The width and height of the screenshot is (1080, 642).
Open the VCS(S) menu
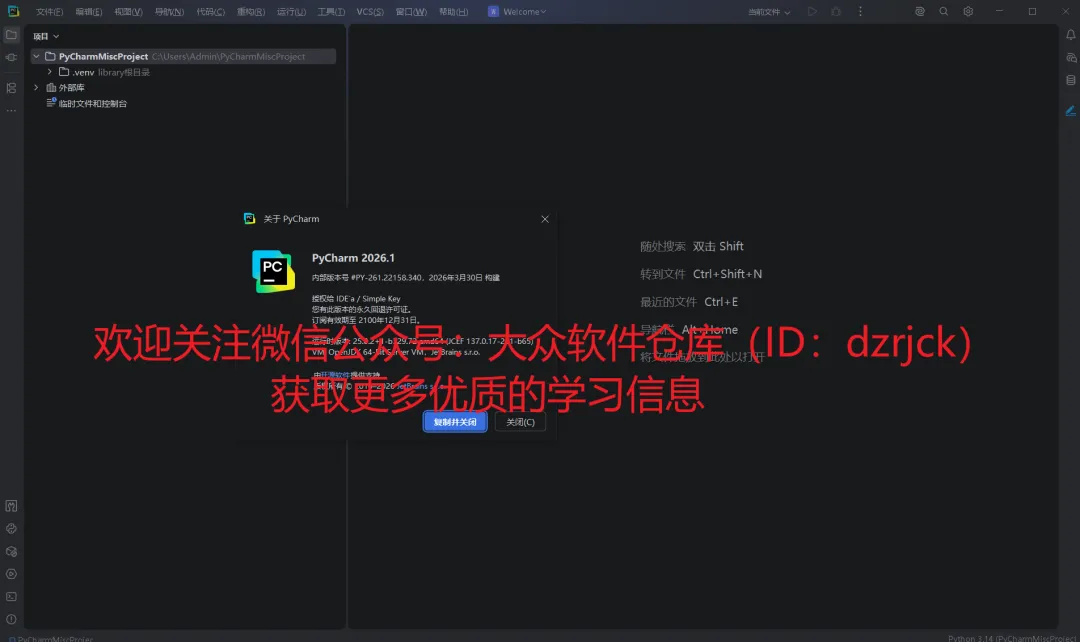[x=370, y=12]
